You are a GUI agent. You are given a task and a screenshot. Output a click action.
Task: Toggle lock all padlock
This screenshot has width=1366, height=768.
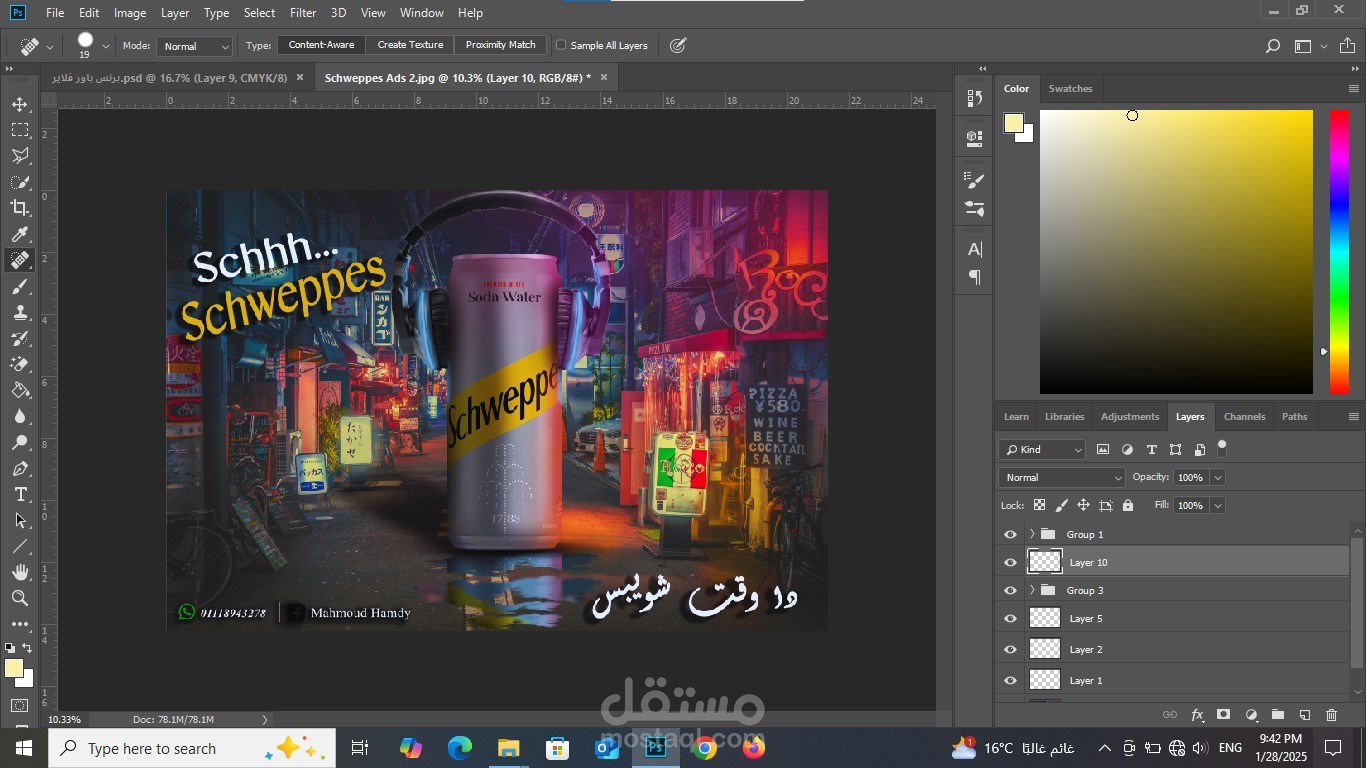[x=1128, y=505]
